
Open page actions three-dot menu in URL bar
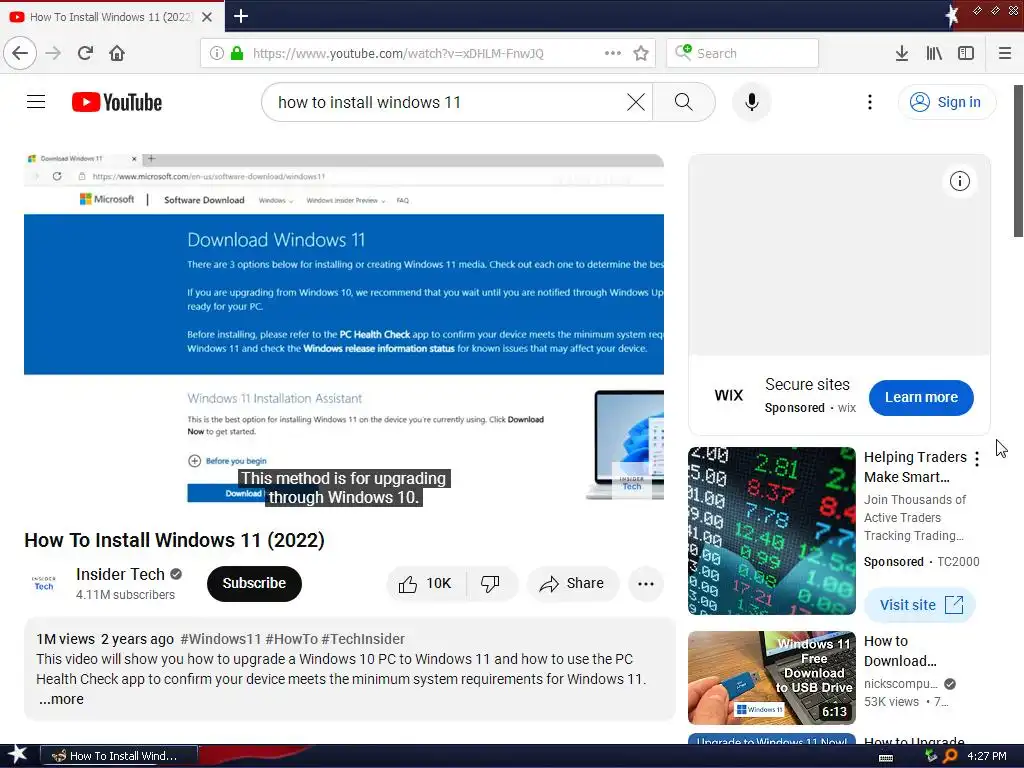click(613, 53)
